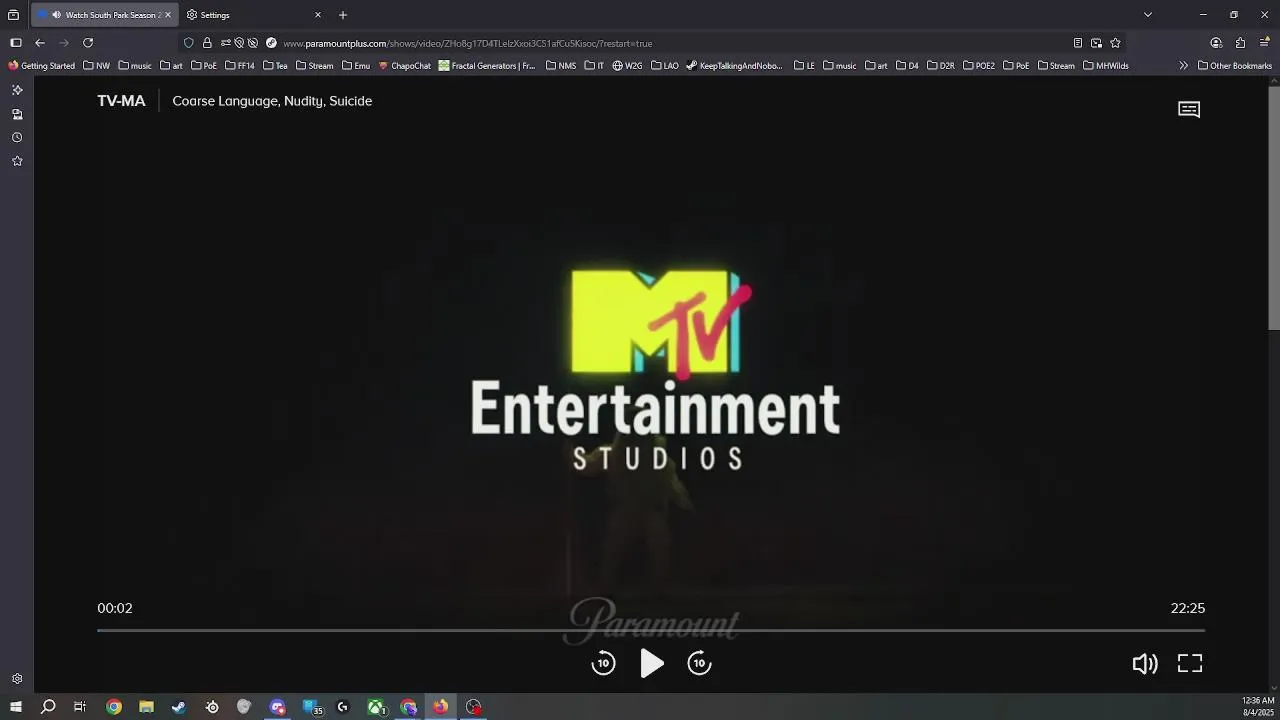The image size is (1280, 720).
Task: Expand the list all tabs dropdown
Action: pos(1148,15)
